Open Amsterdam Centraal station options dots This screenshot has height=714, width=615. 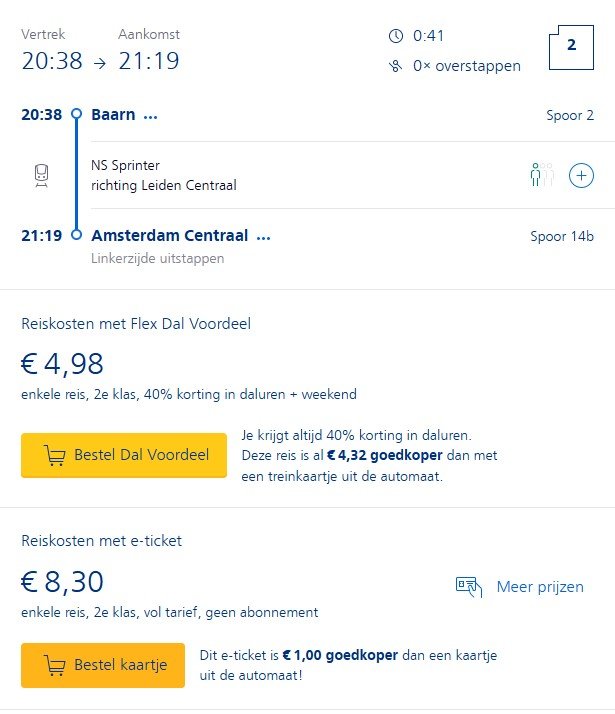[x=264, y=238]
